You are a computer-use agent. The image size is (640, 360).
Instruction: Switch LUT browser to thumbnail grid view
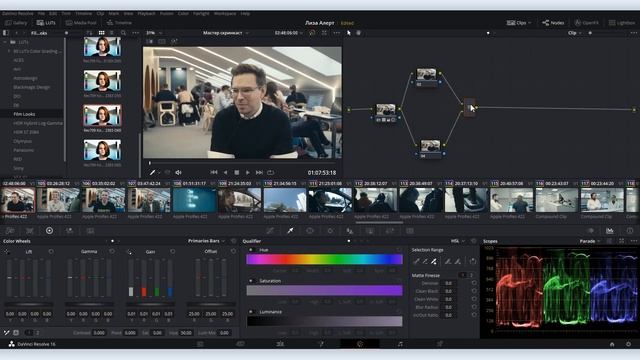click(101, 33)
